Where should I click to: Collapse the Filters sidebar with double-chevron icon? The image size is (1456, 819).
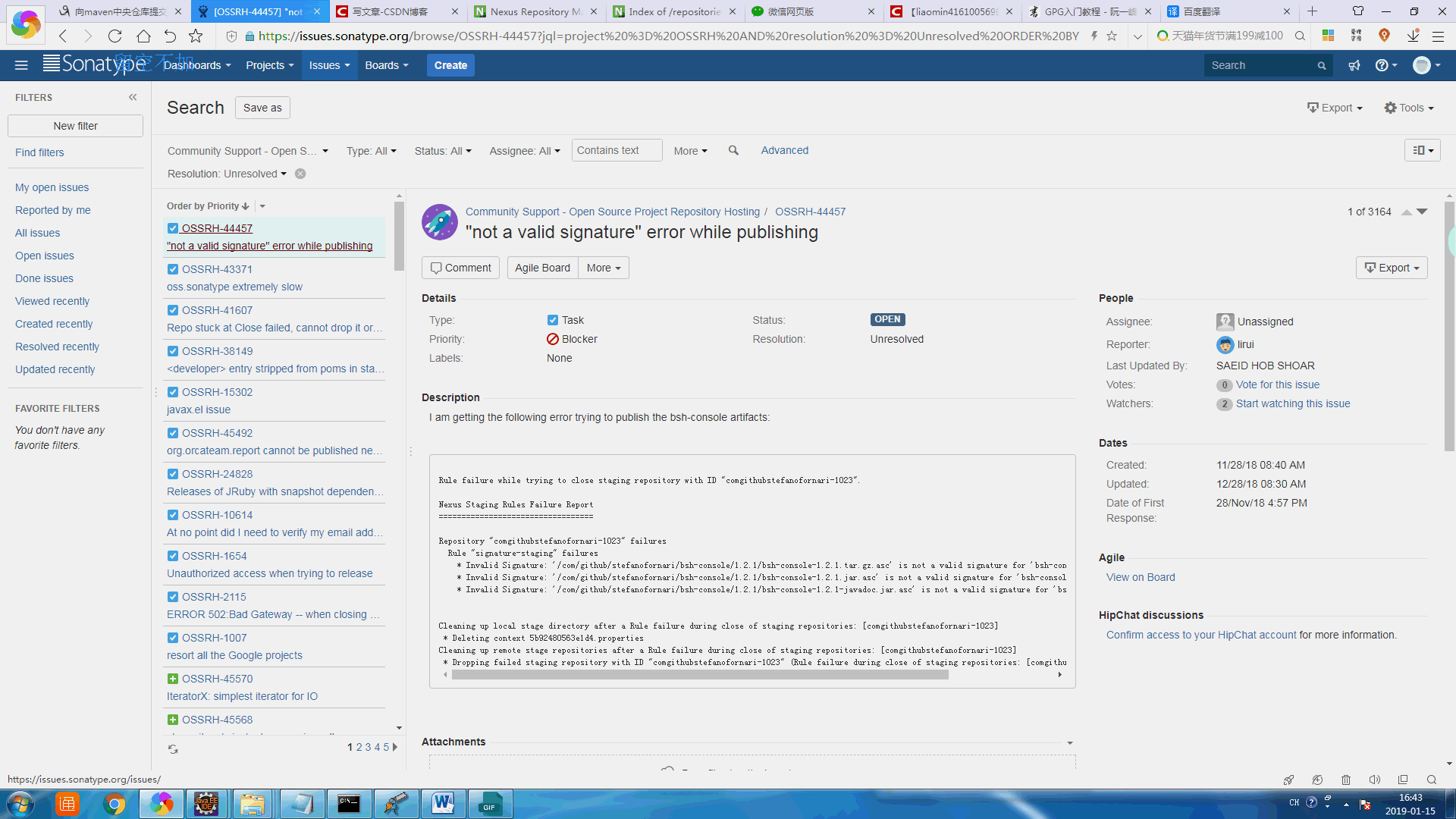133,97
